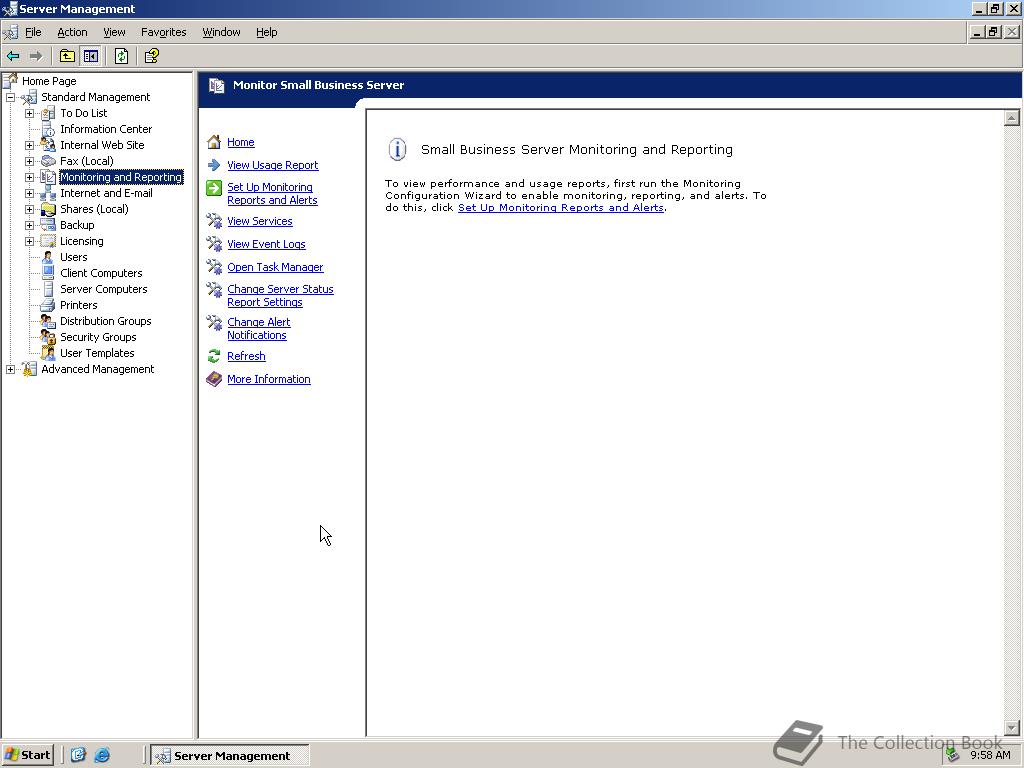Open the Help menu

266,32
